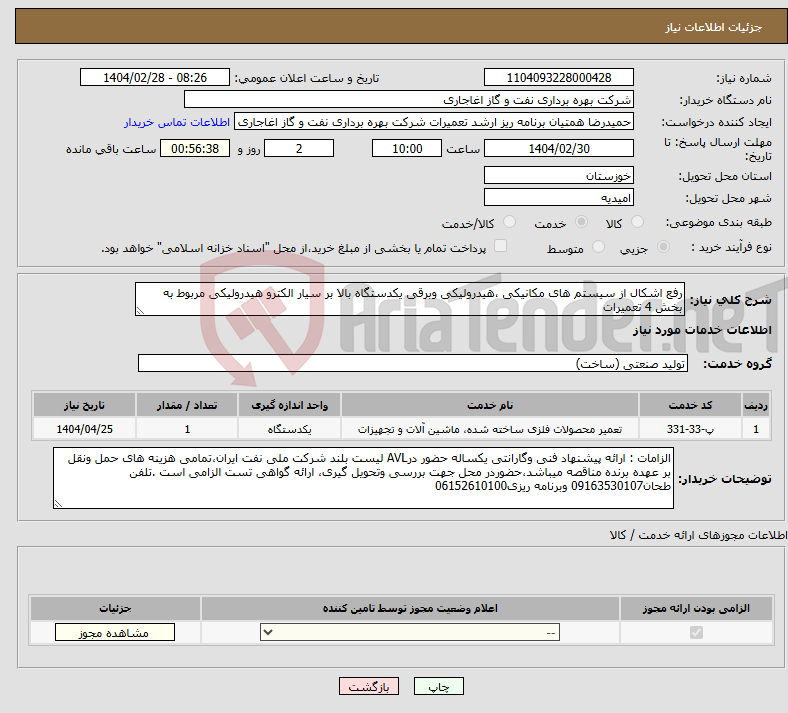Click the چاپ (print) button
Viewport: 788px width, 713px height.
[438, 686]
